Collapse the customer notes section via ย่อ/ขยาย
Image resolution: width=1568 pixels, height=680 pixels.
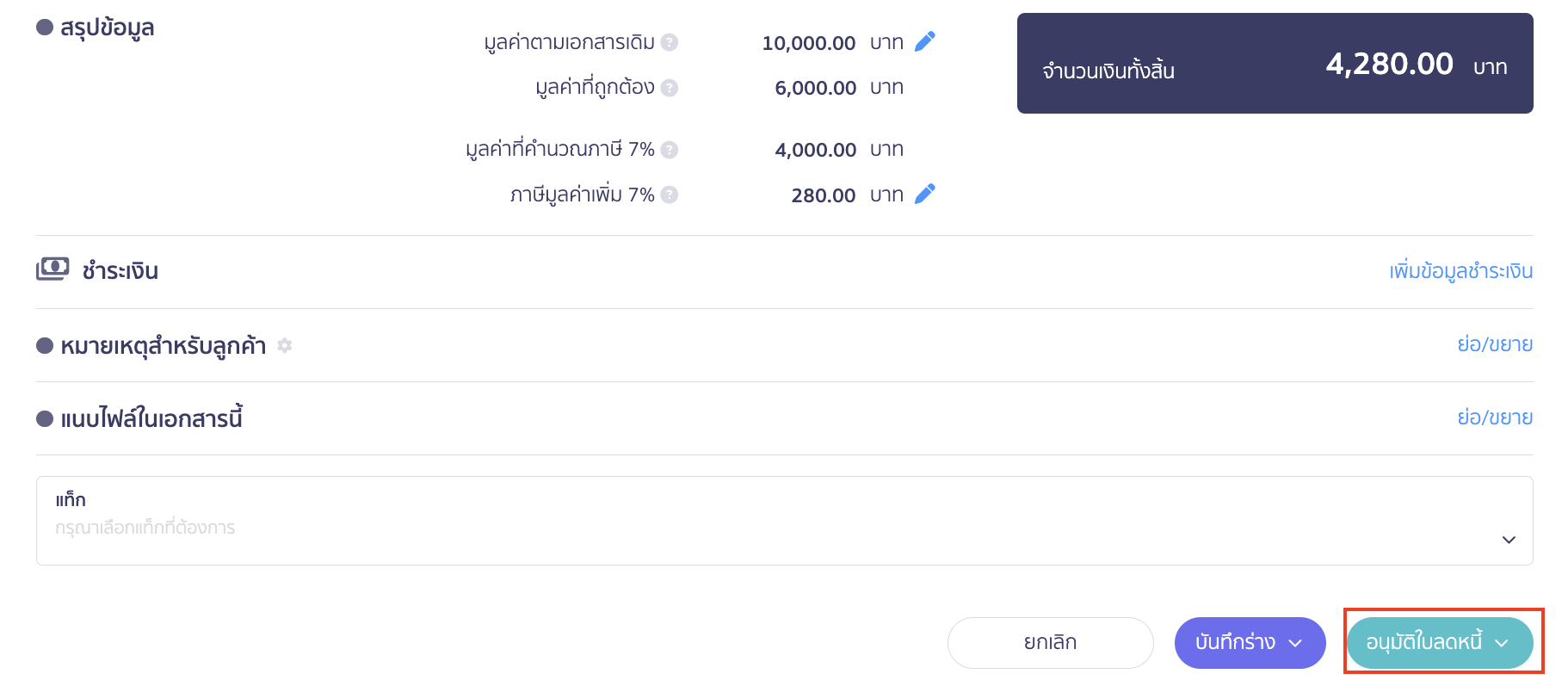1495,343
